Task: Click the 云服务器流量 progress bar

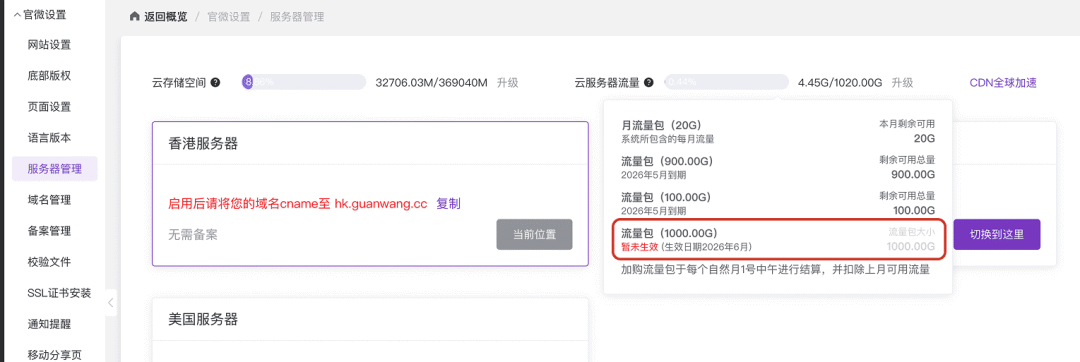Action: click(727, 82)
